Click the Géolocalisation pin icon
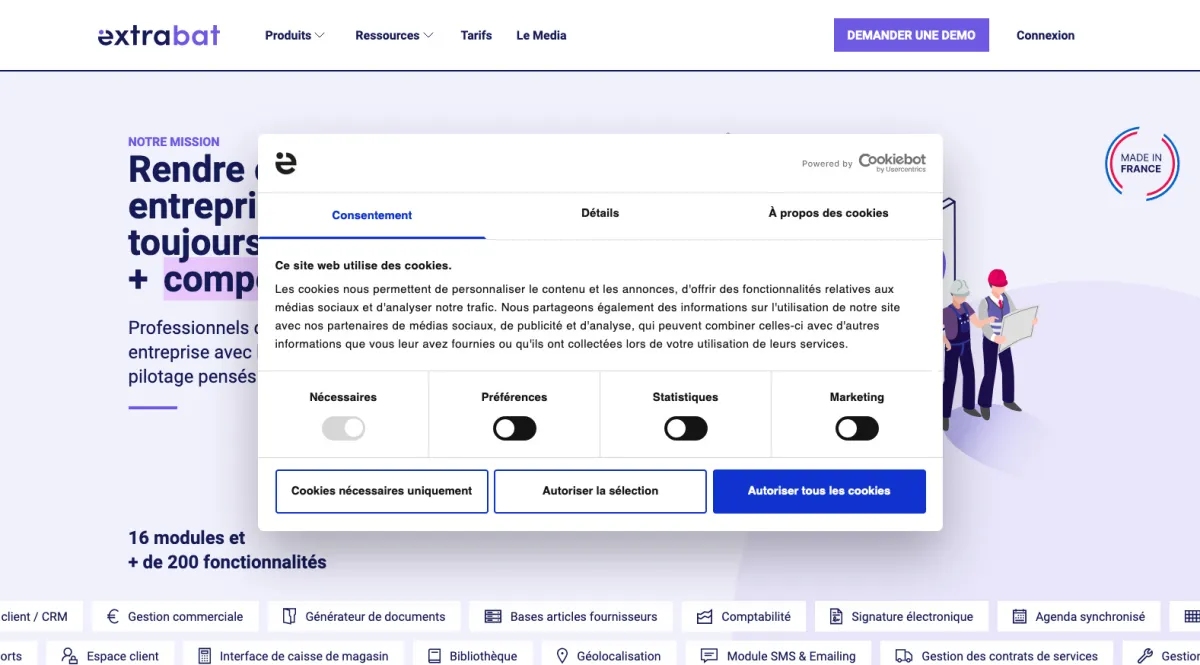The image size is (1200, 665). click(x=564, y=655)
